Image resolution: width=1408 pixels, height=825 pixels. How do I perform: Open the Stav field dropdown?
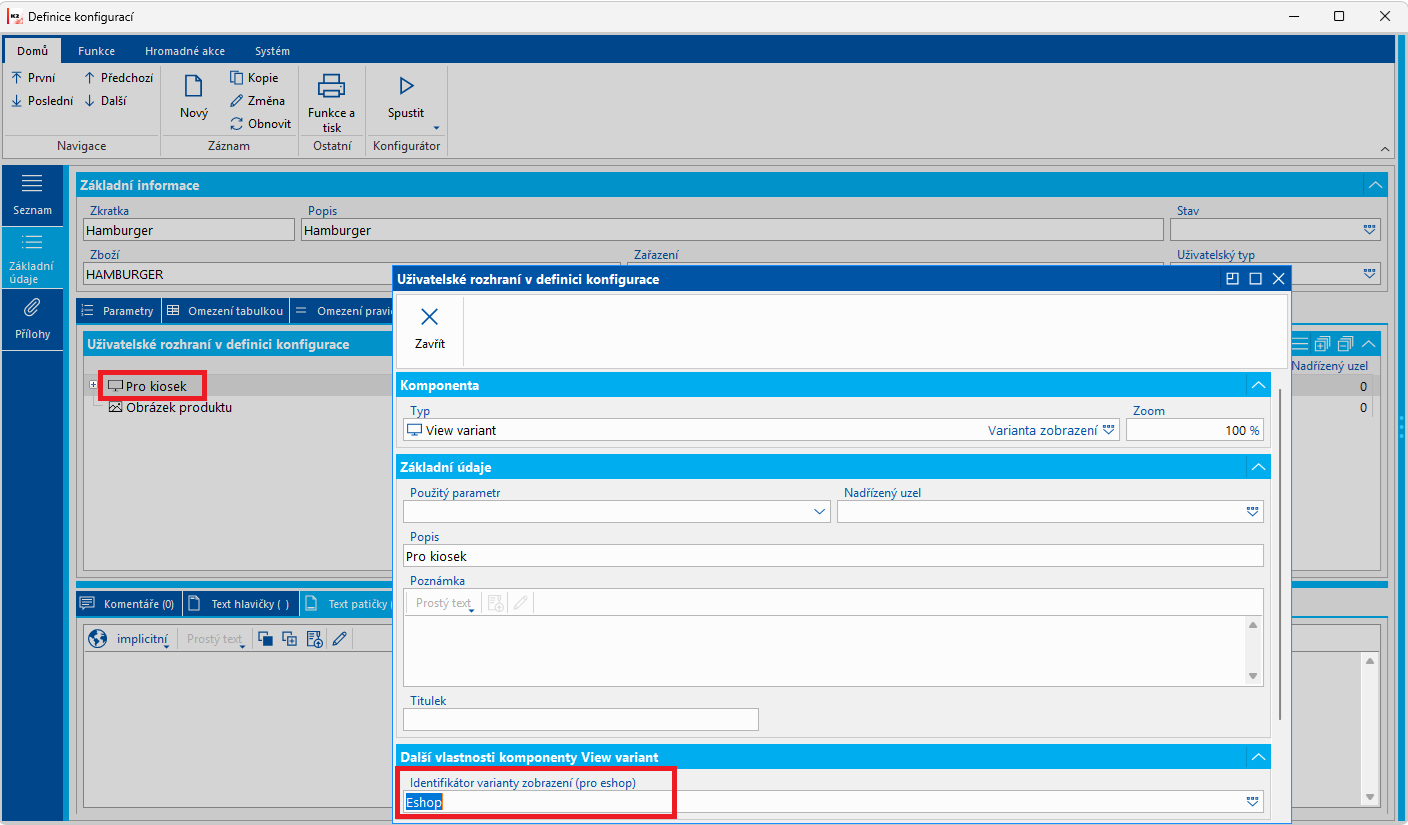tap(1369, 230)
